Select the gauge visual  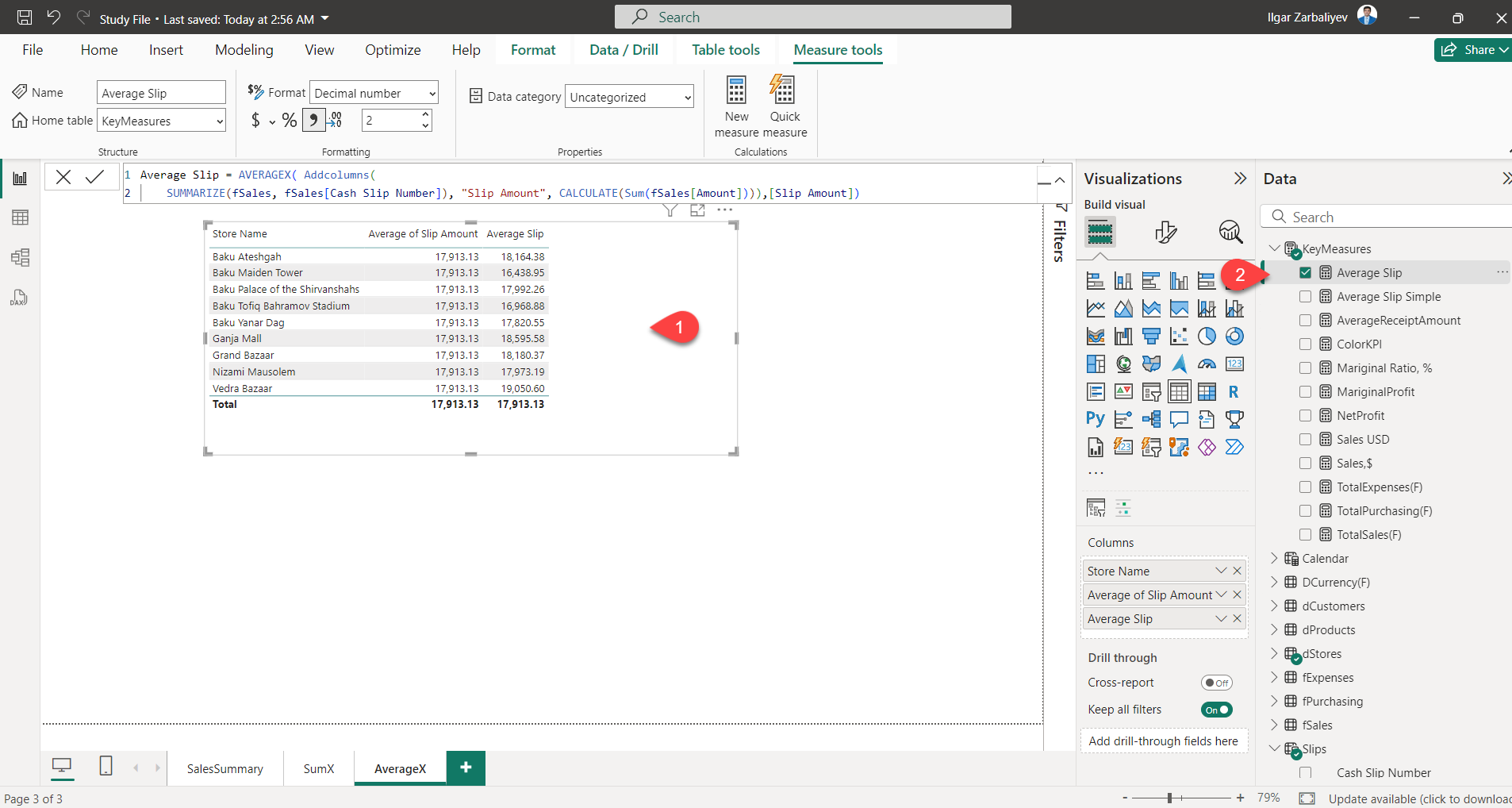click(1207, 364)
